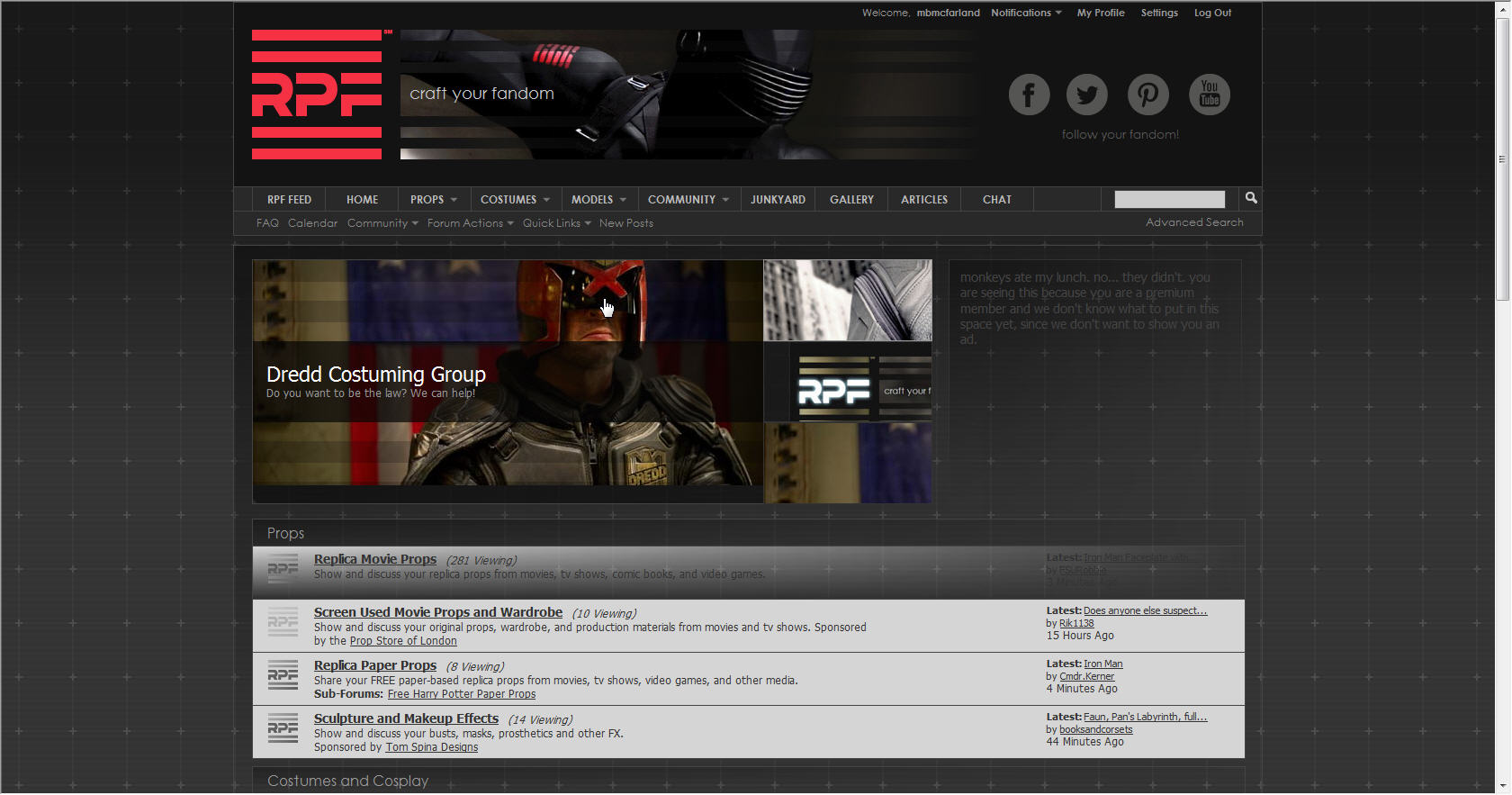The image size is (1512, 795).
Task: Open the Community submenu in the secondary bar
Action: [x=382, y=223]
